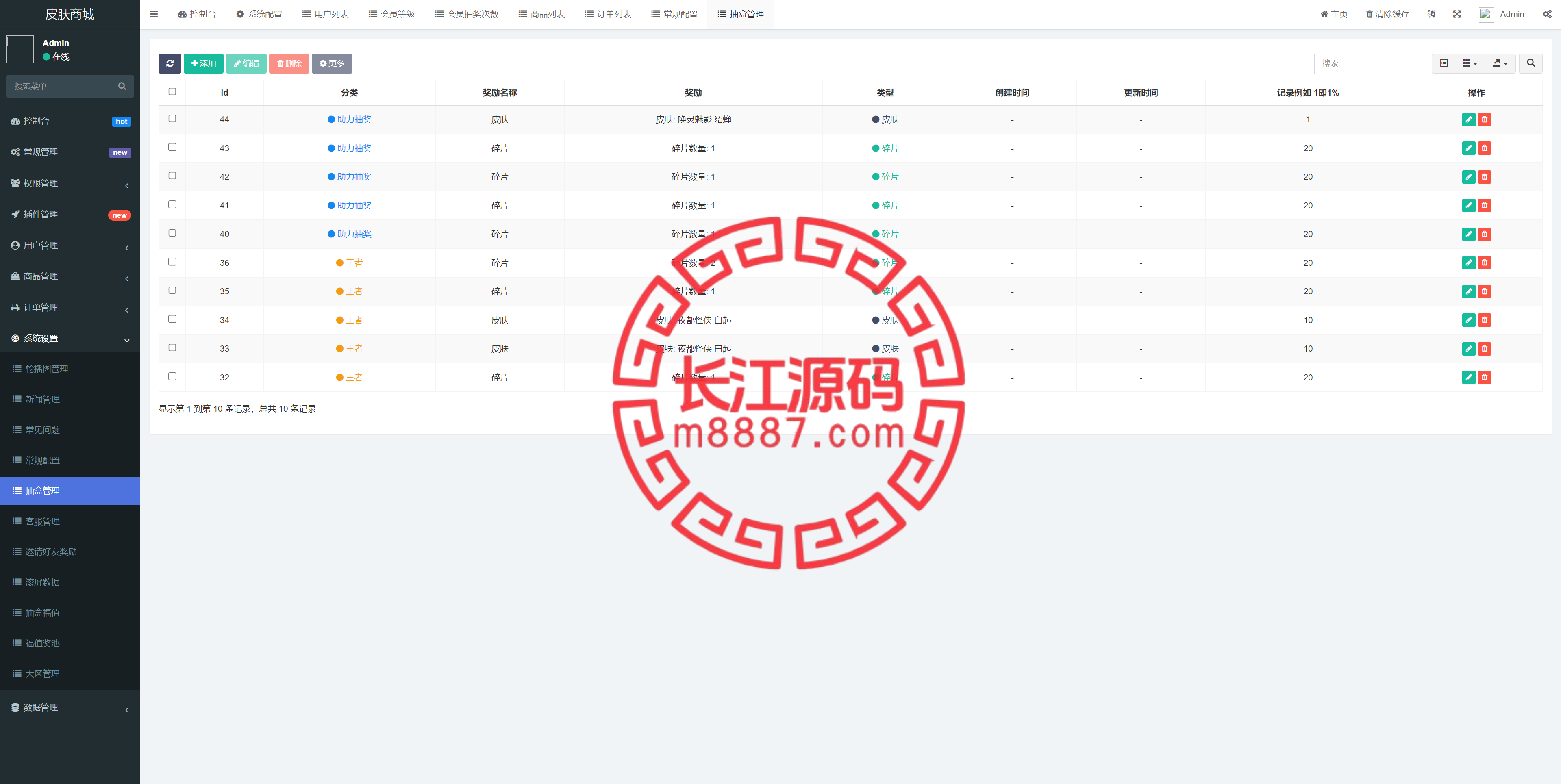Click the 清除缓存 clear cache link
This screenshot has height=784, width=1561.
point(1387,14)
